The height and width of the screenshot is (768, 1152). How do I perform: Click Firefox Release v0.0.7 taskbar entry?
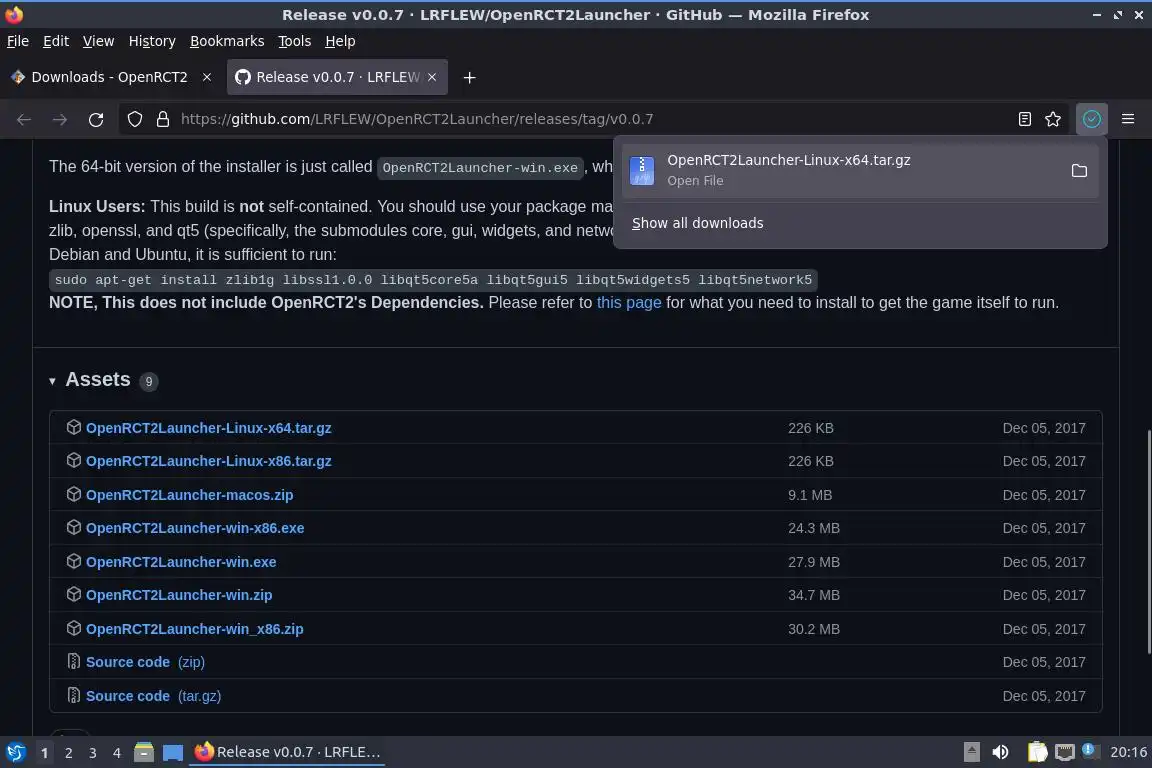(287, 752)
